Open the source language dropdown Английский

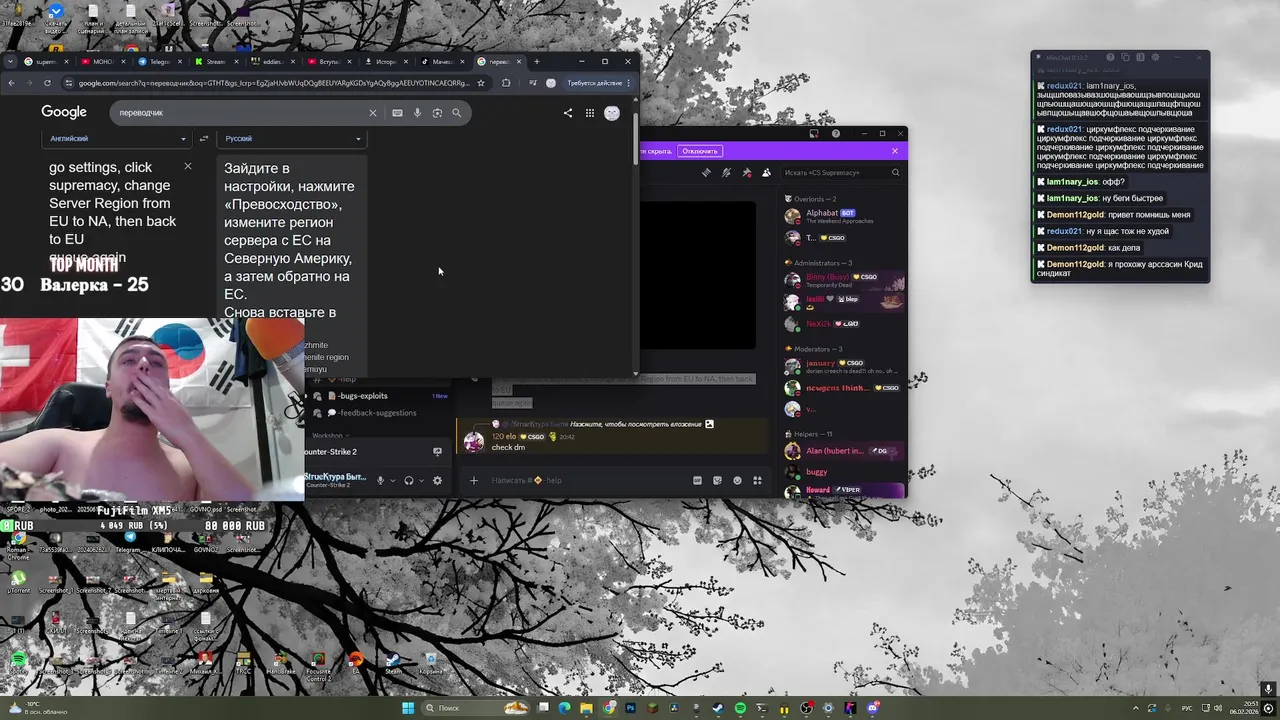click(x=118, y=139)
